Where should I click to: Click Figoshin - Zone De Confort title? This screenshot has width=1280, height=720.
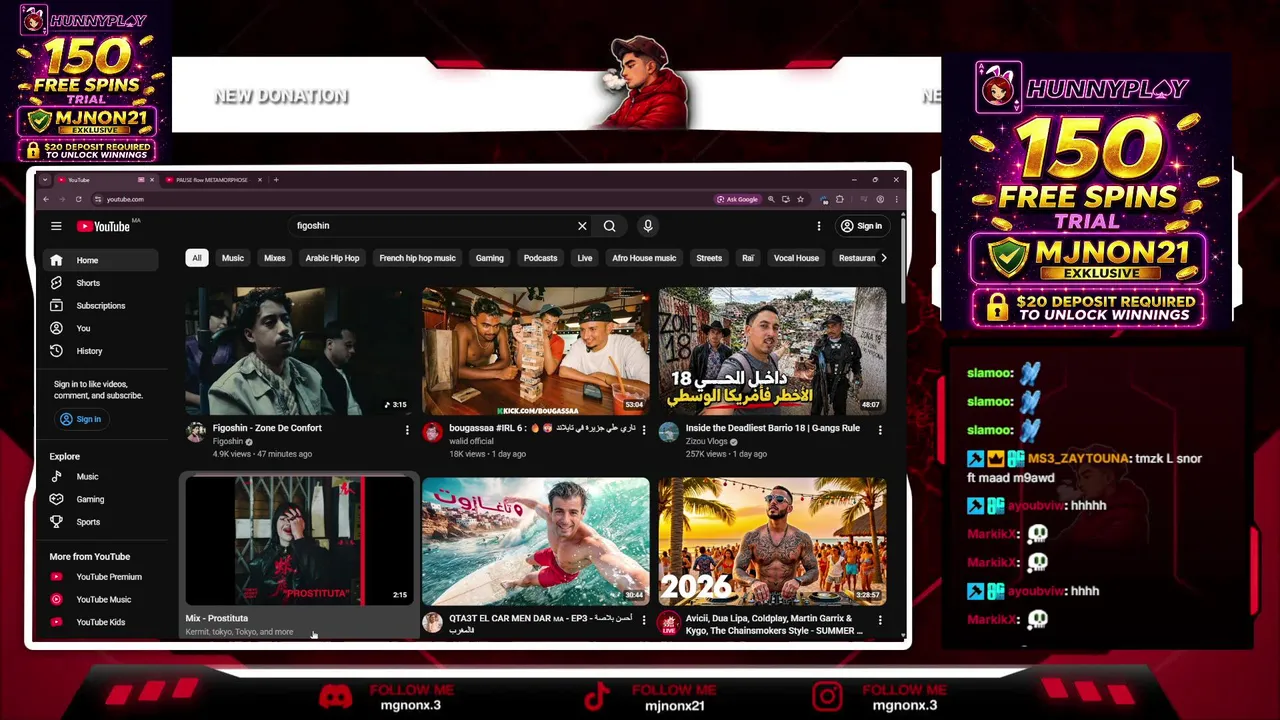click(267, 428)
